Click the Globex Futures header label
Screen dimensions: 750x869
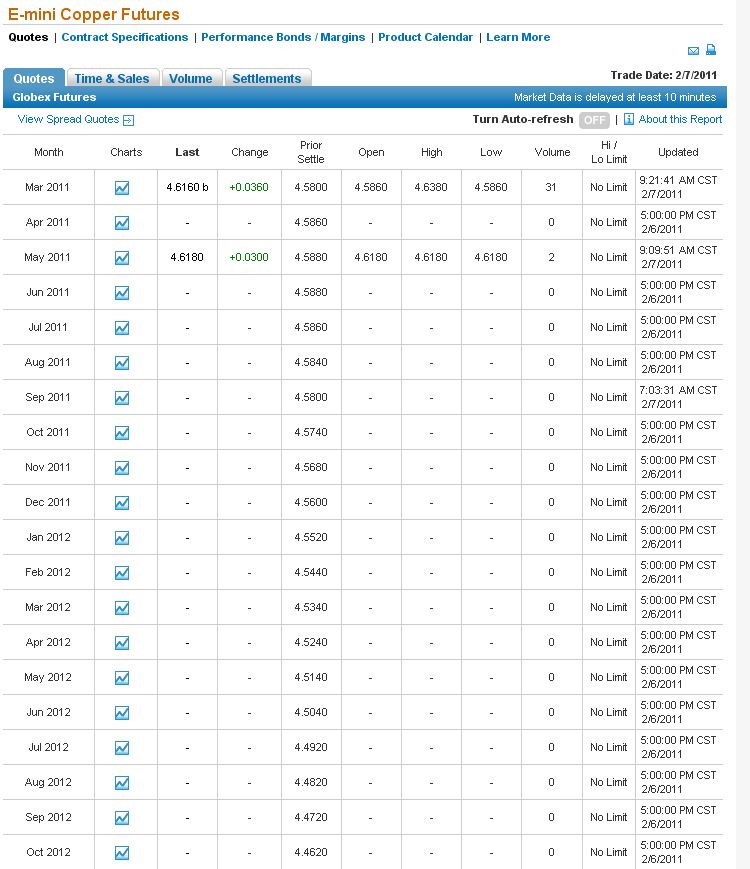(54, 97)
